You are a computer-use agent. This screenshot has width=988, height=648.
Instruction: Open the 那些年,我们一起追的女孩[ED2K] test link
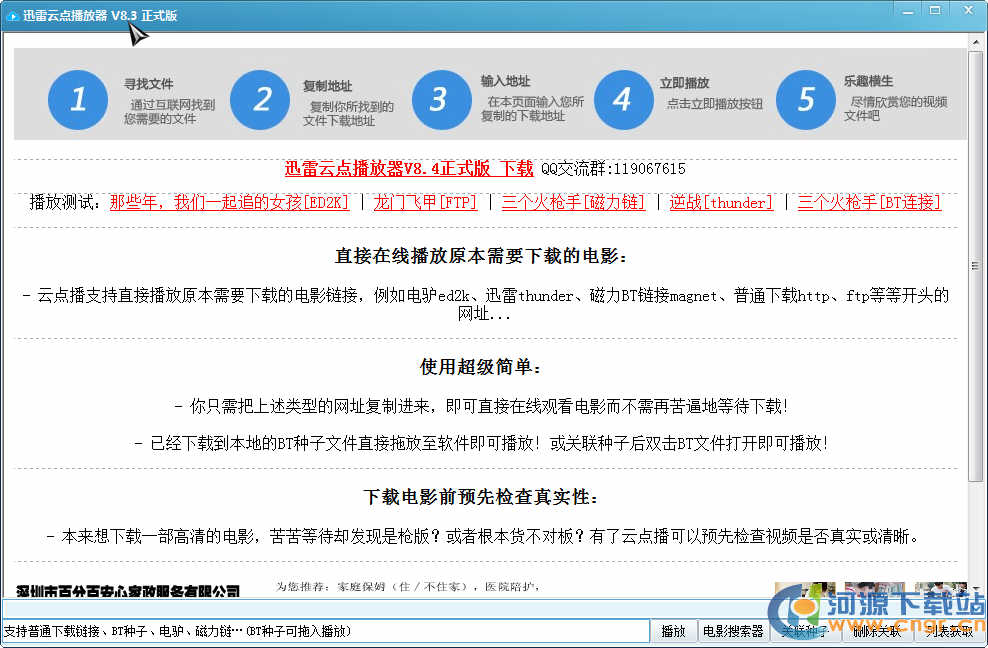pos(229,202)
